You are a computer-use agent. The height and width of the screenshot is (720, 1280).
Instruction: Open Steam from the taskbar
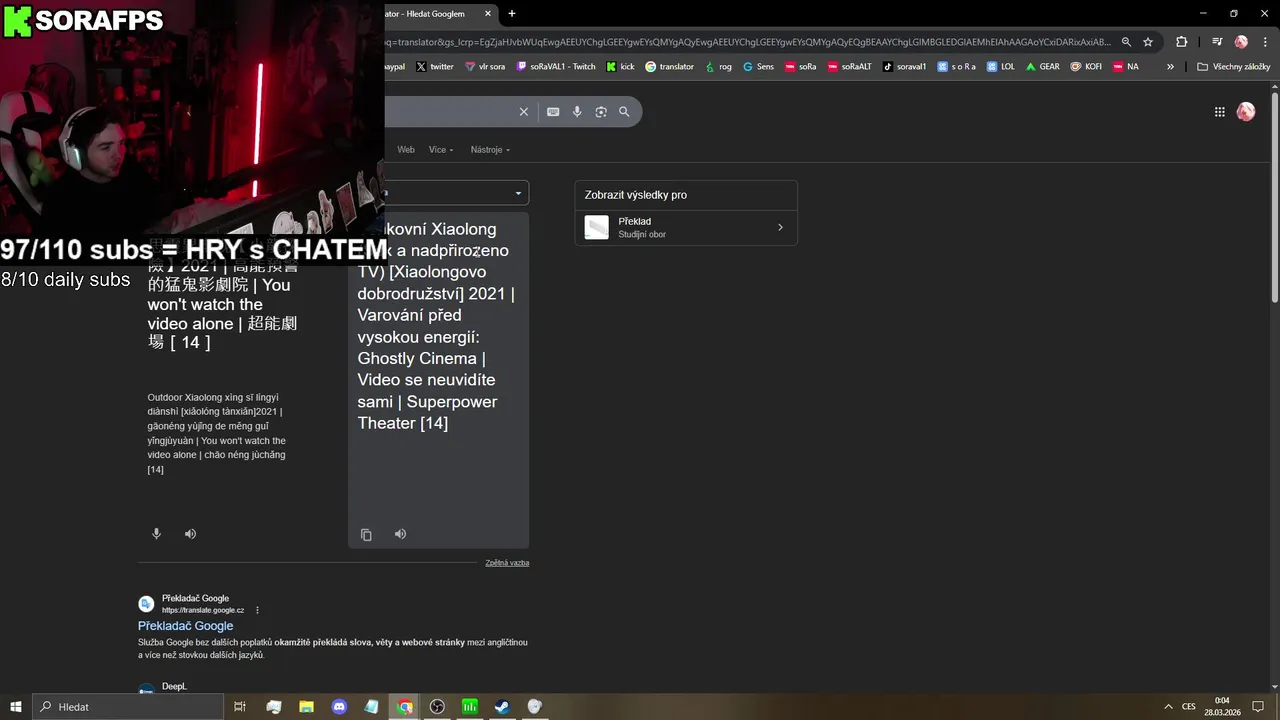pyautogui.click(x=502, y=707)
